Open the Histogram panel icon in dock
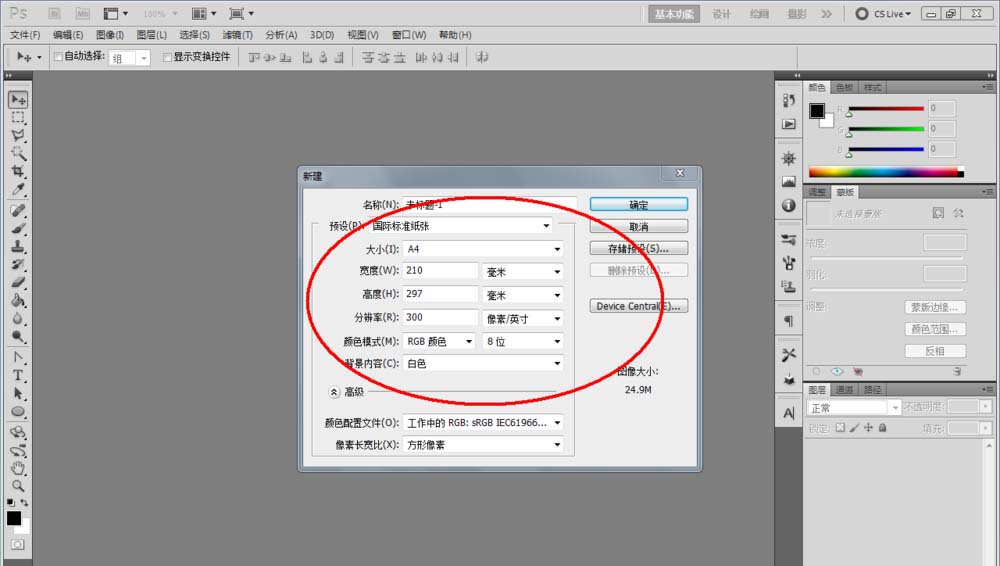The height and width of the screenshot is (566, 1000). [x=789, y=182]
